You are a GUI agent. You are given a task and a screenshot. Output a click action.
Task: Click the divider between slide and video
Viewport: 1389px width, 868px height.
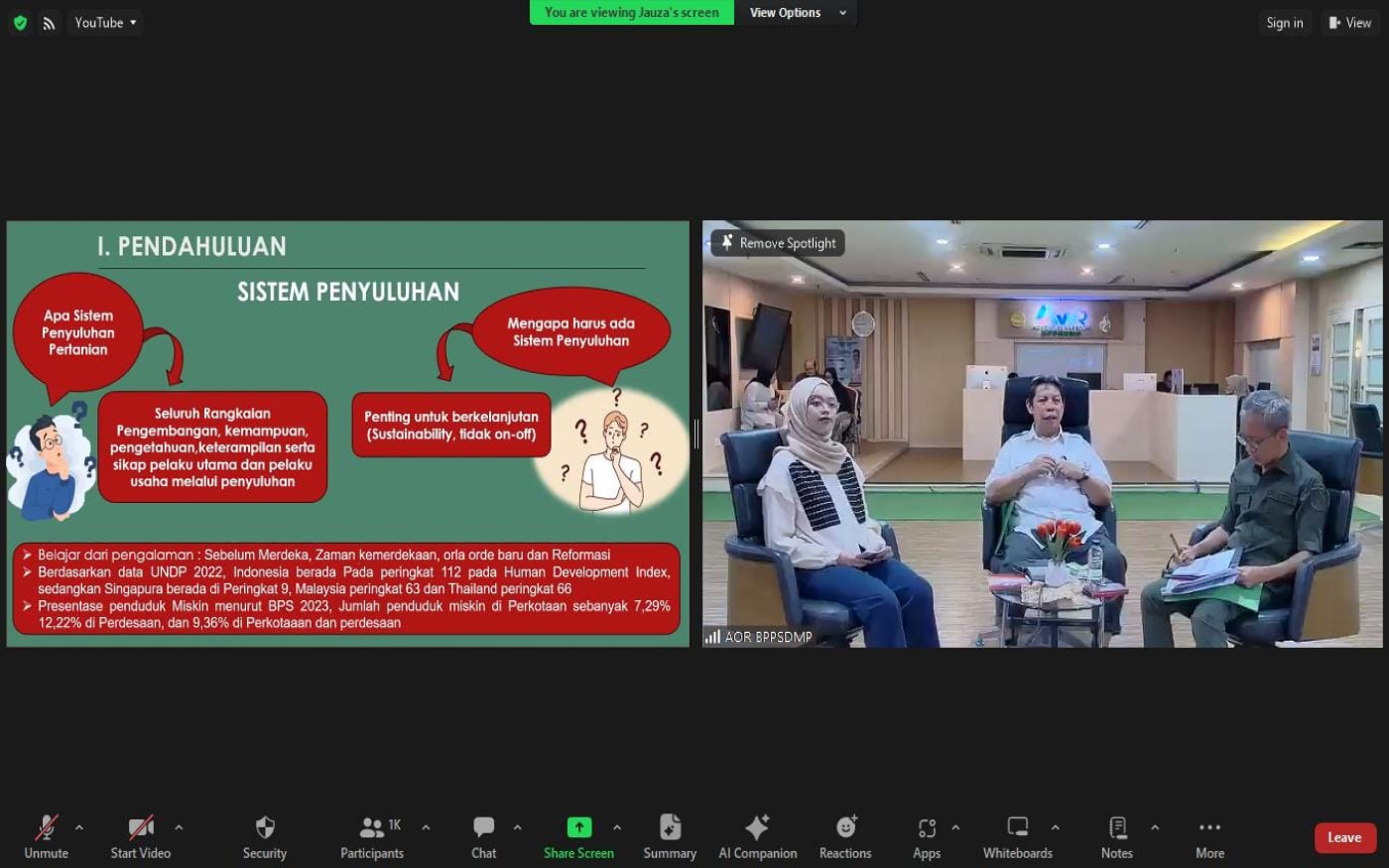coord(695,434)
